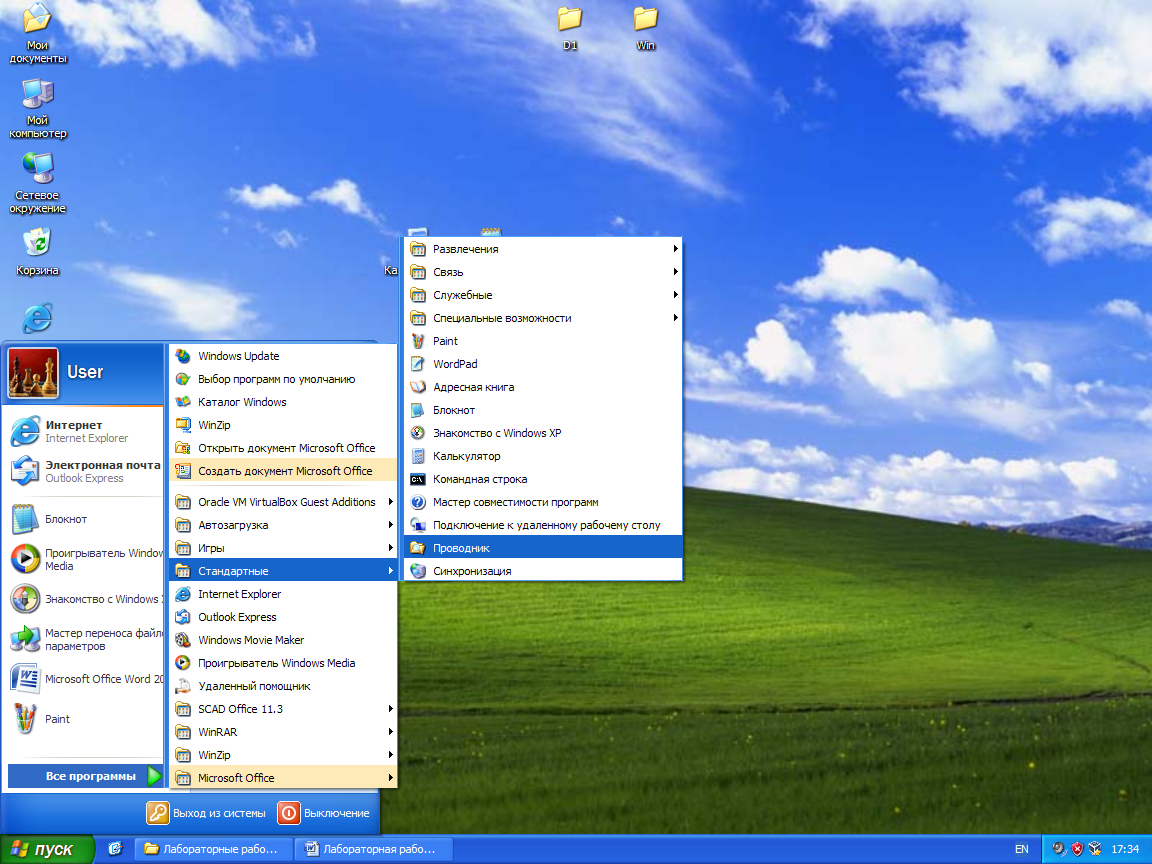Switch language via EN indicator in taskbar
This screenshot has width=1152, height=864.
tap(1021, 849)
